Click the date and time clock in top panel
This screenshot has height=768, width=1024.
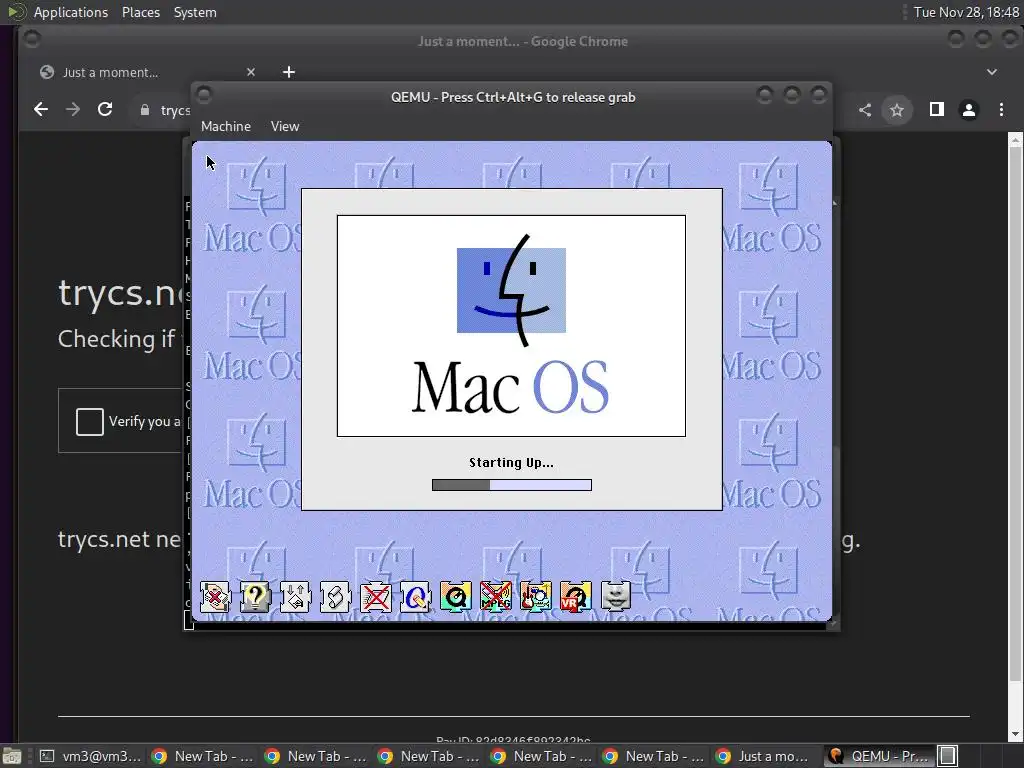click(966, 12)
